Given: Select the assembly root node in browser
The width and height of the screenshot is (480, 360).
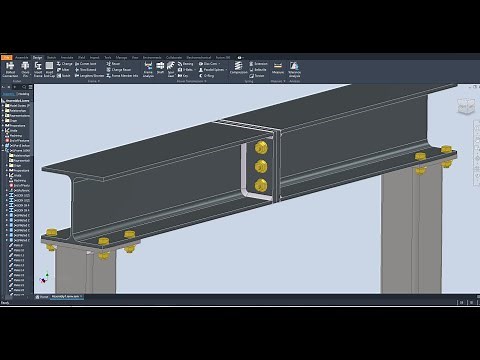Looking at the screenshot, I should coord(15,100).
